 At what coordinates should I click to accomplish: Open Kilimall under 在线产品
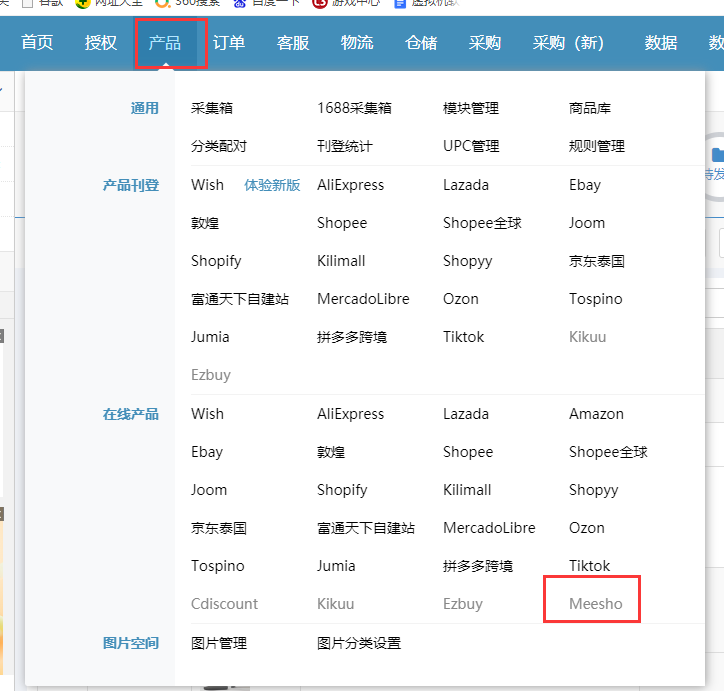[x=467, y=490]
